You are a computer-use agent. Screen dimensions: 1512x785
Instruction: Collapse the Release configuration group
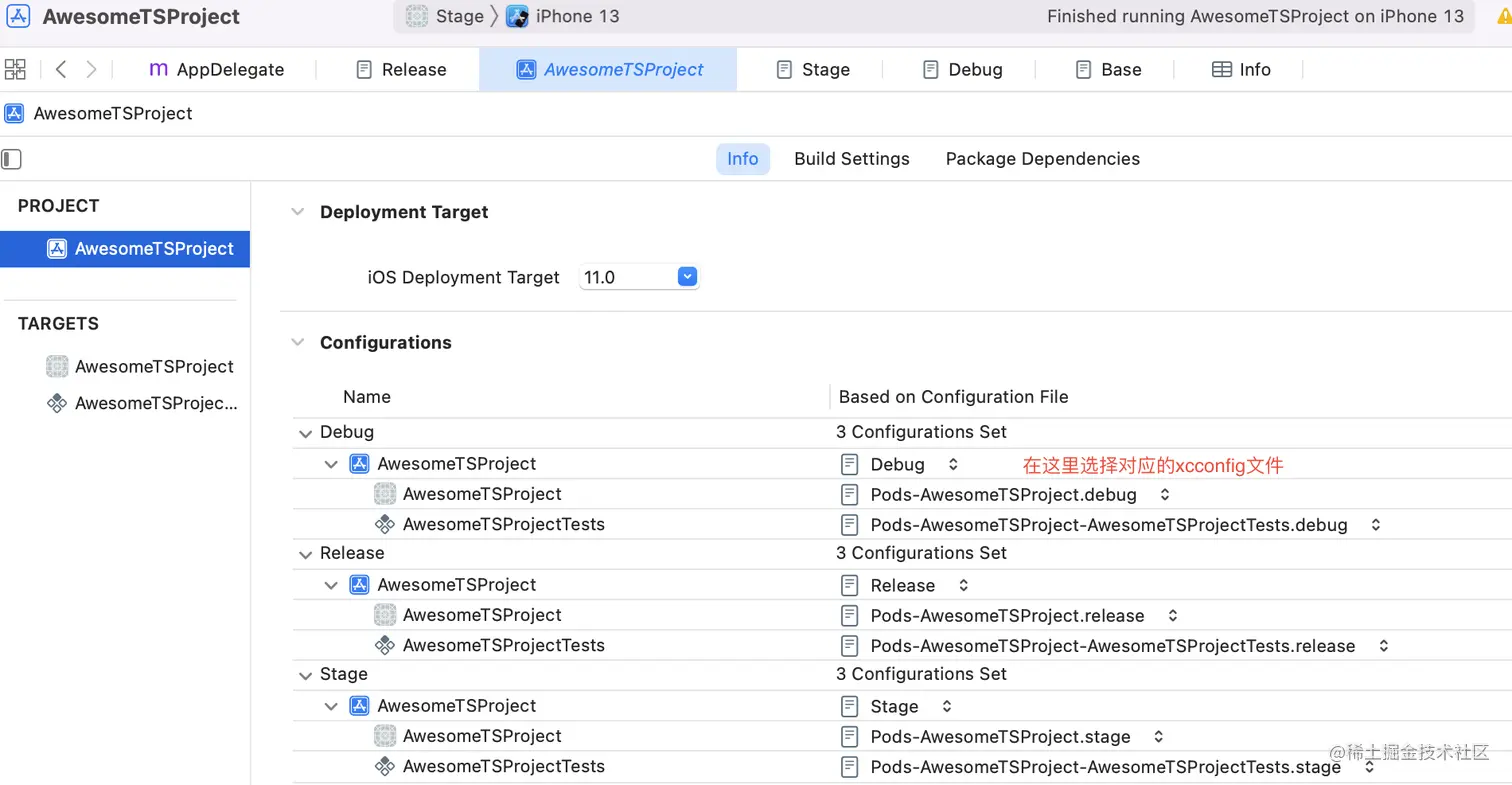pos(304,553)
